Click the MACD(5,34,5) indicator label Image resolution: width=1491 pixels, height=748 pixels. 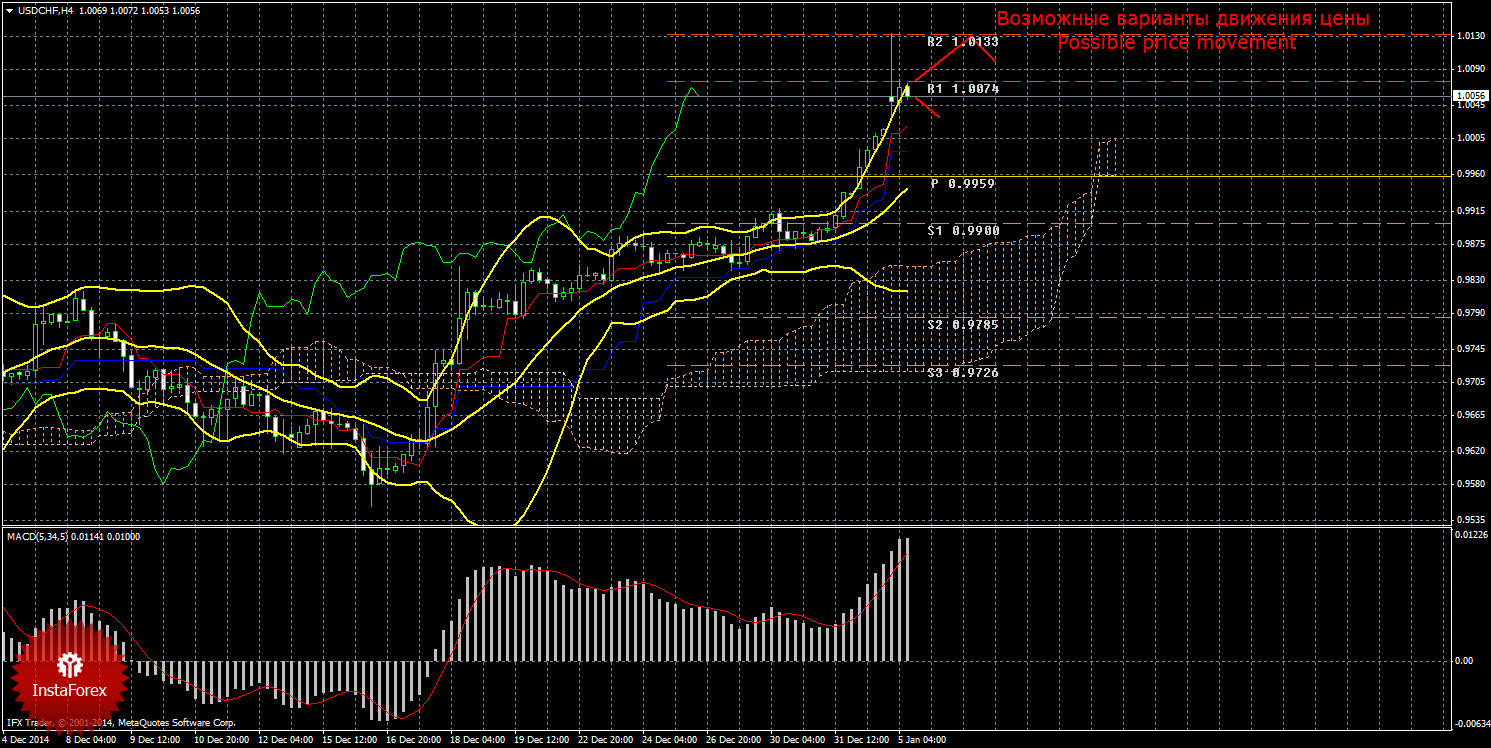pyautogui.click(x=74, y=536)
